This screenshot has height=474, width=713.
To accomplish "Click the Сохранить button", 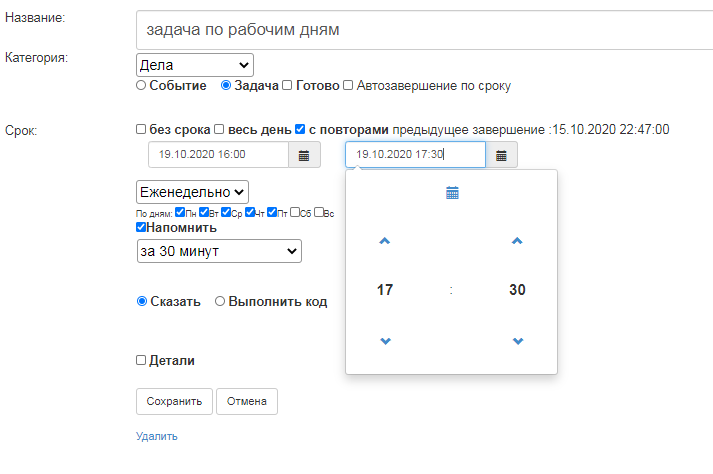I will point(174,401).
